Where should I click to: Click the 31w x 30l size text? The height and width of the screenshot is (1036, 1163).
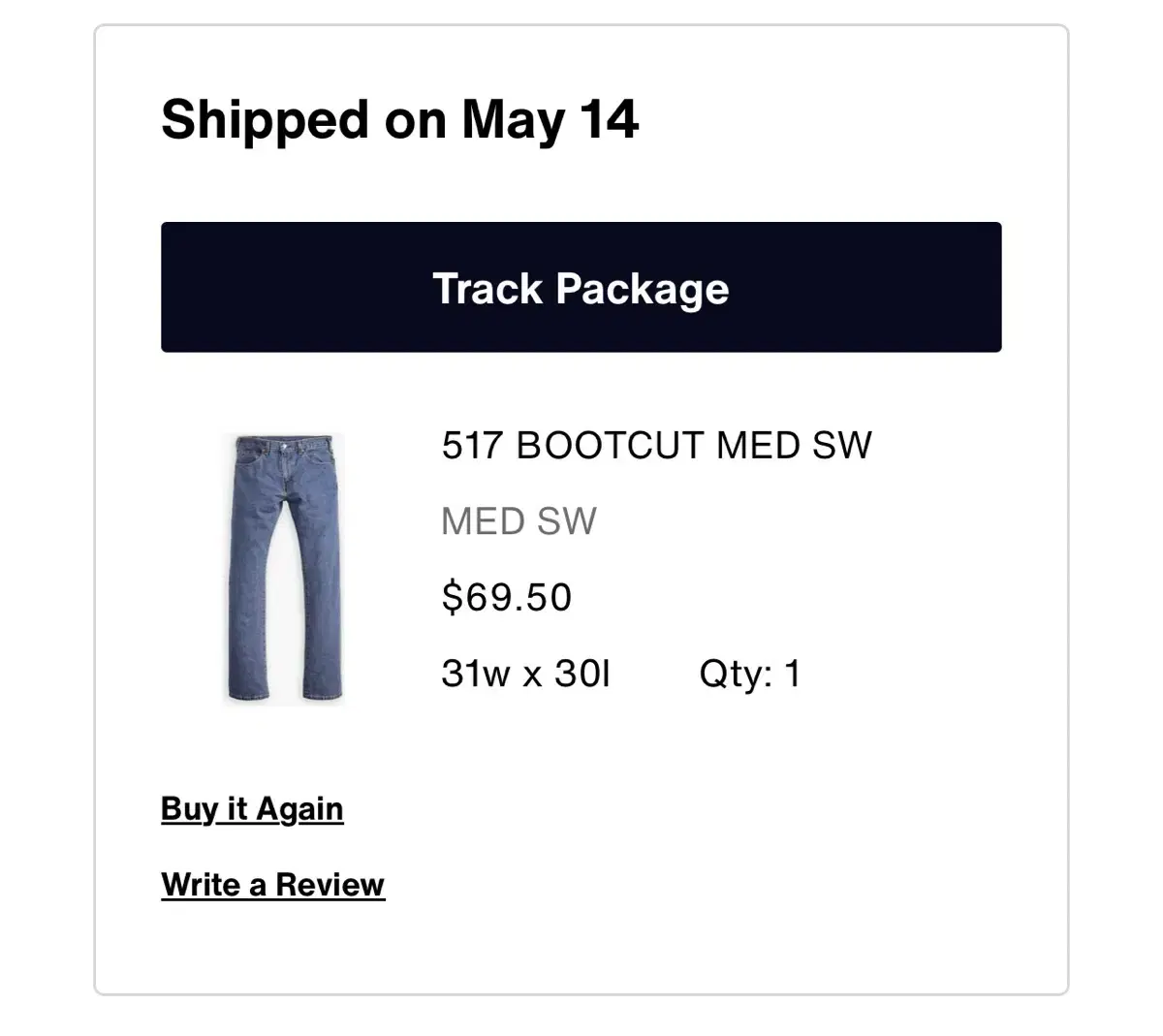[524, 671]
